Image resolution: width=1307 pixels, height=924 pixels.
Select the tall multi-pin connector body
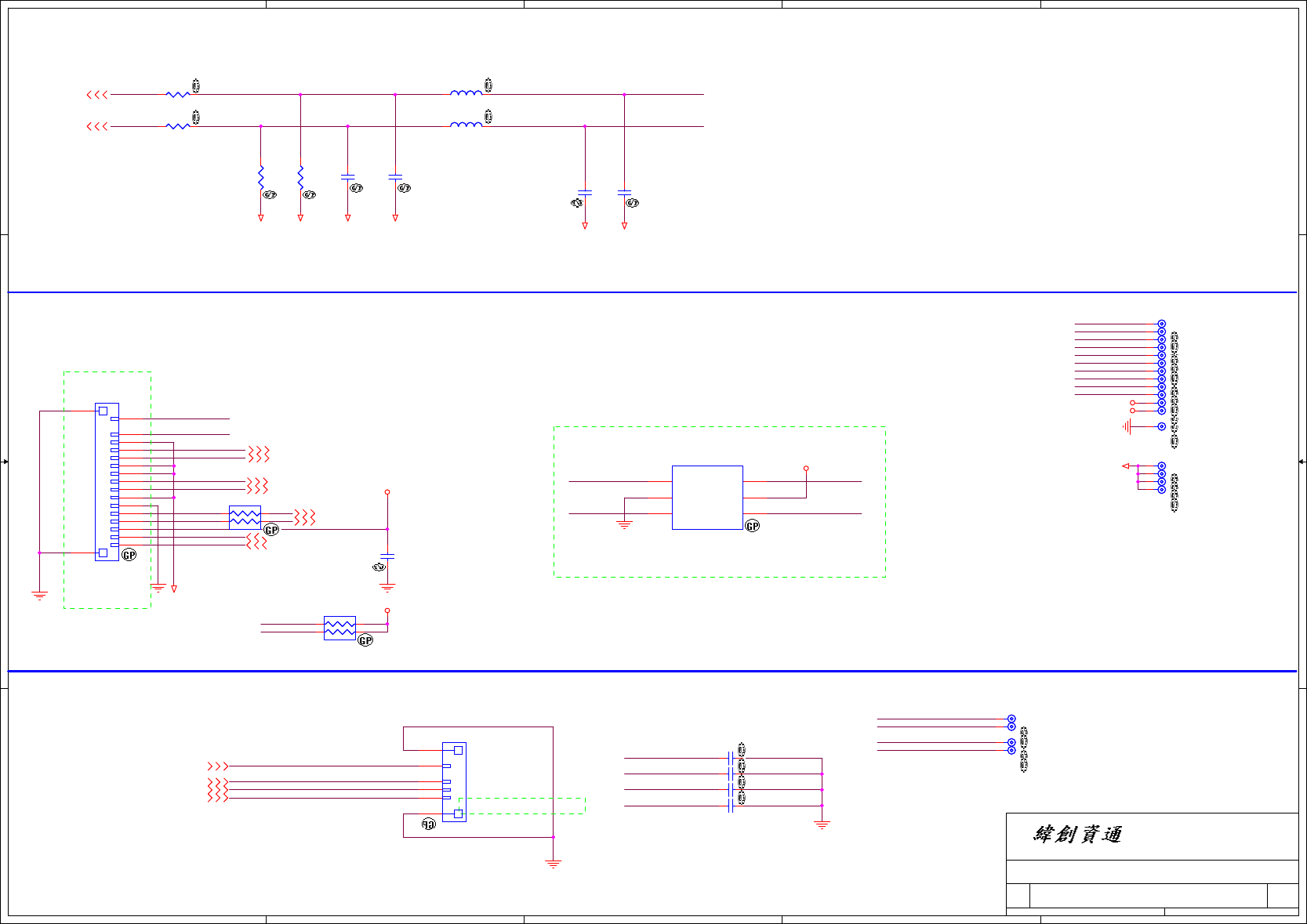pos(107,482)
